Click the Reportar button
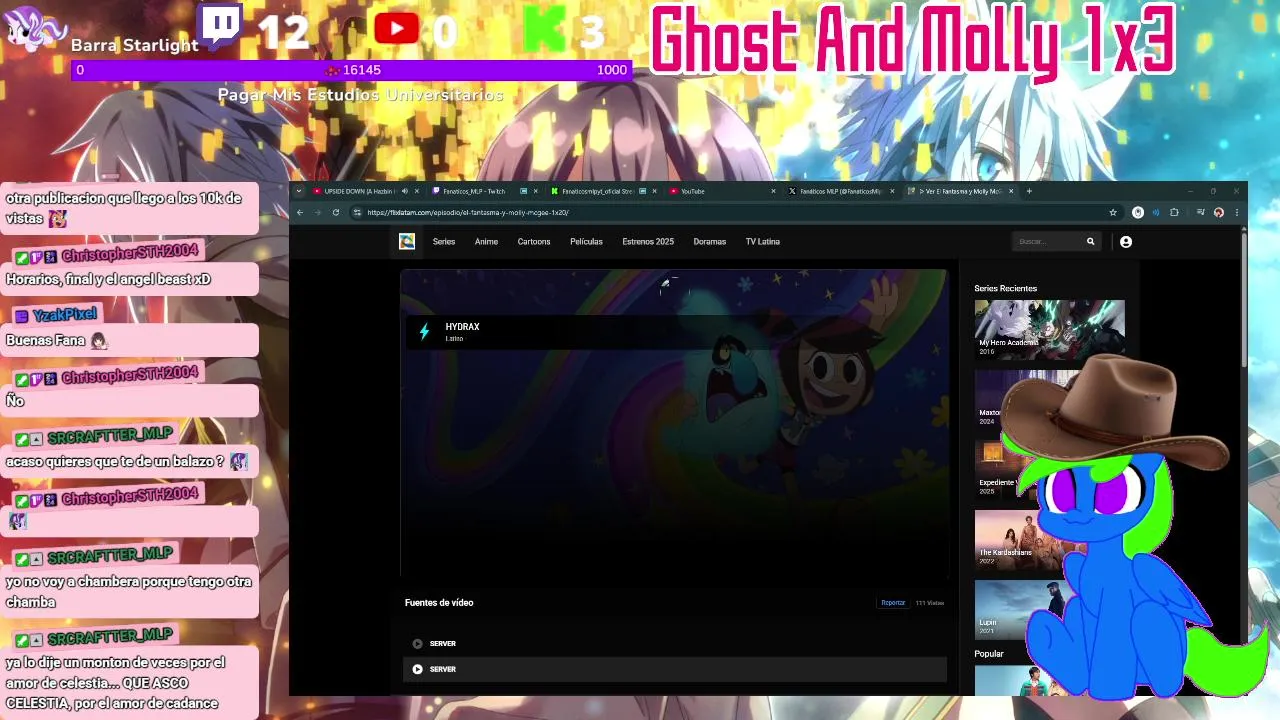The height and width of the screenshot is (720, 1280). coord(893,603)
